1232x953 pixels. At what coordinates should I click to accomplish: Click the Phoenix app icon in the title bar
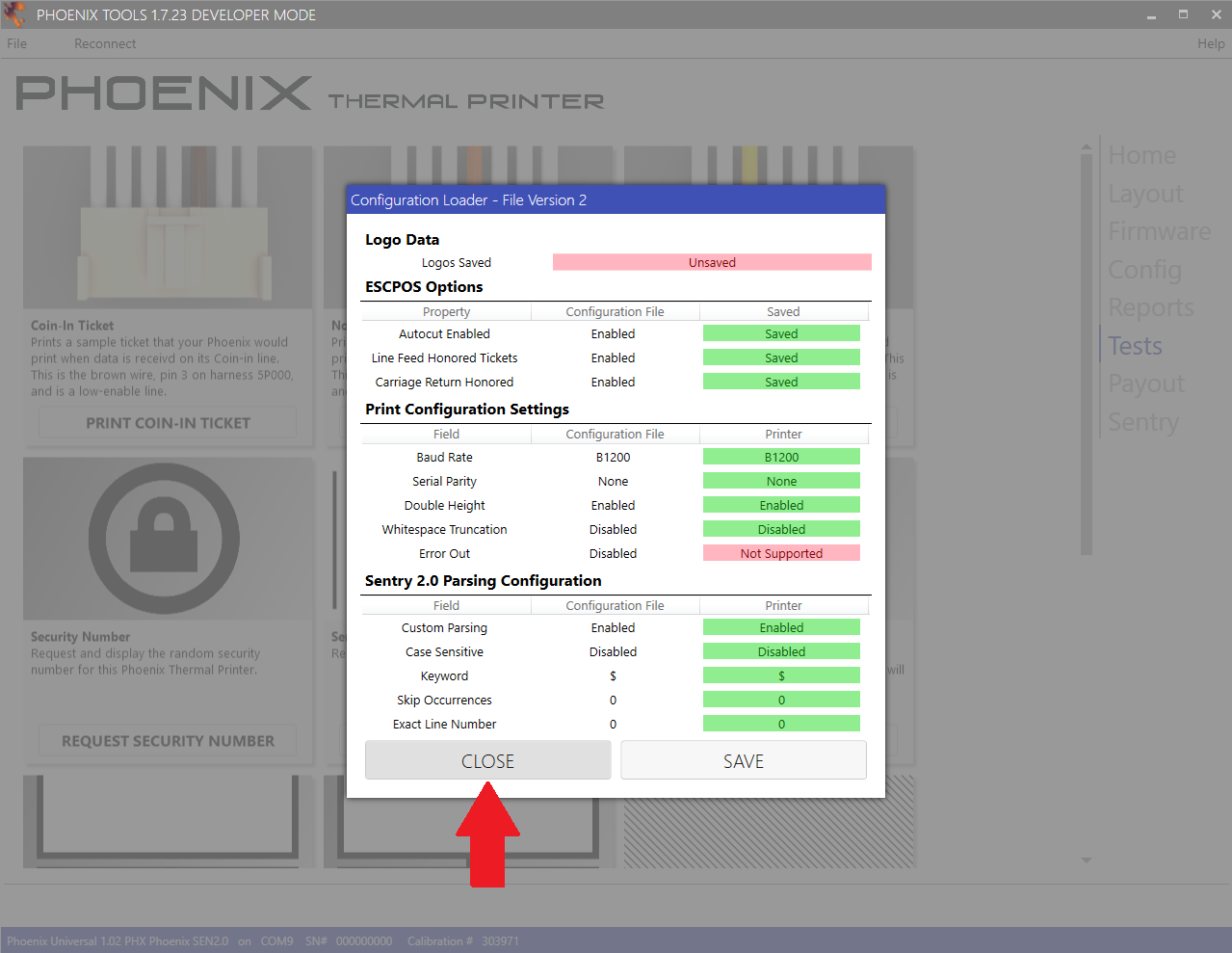pyautogui.click(x=13, y=13)
